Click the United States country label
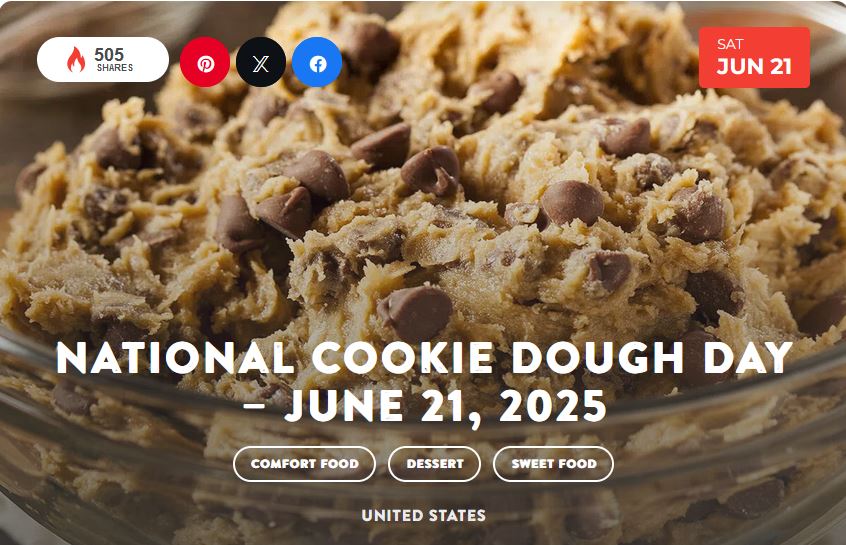846x545 pixels. pyautogui.click(x=424, y=515)
